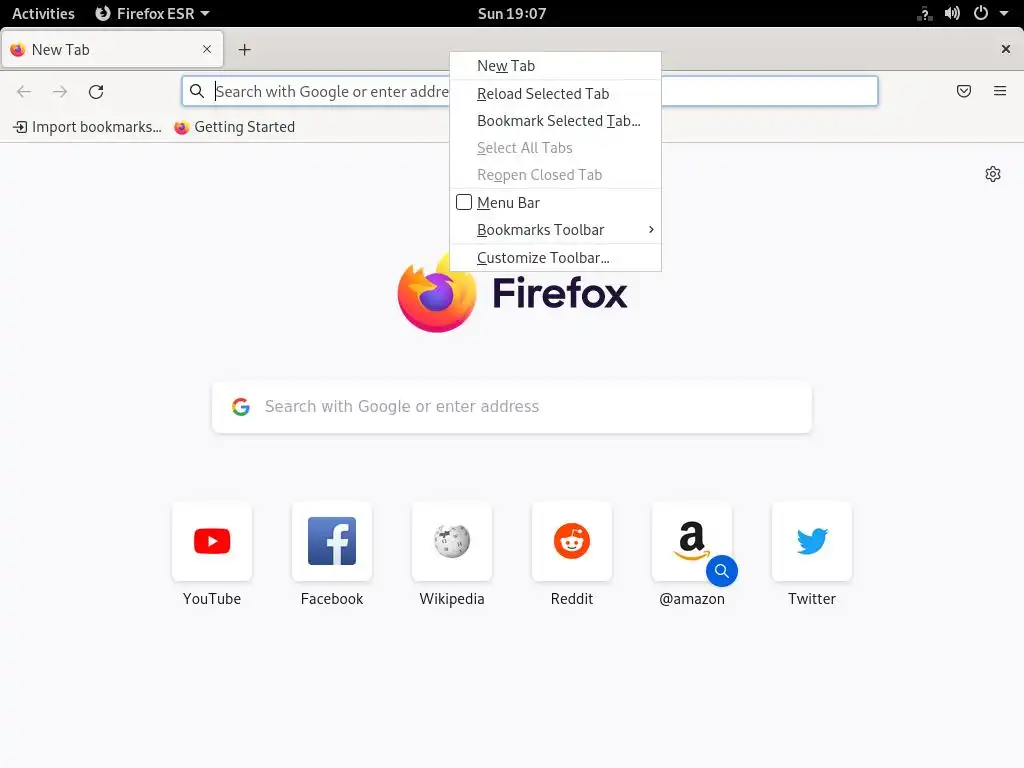Open the Twitter shortcut tile
Image resolution: width=1024 pixels, height=768 pixels.
[x=812, y=541]
